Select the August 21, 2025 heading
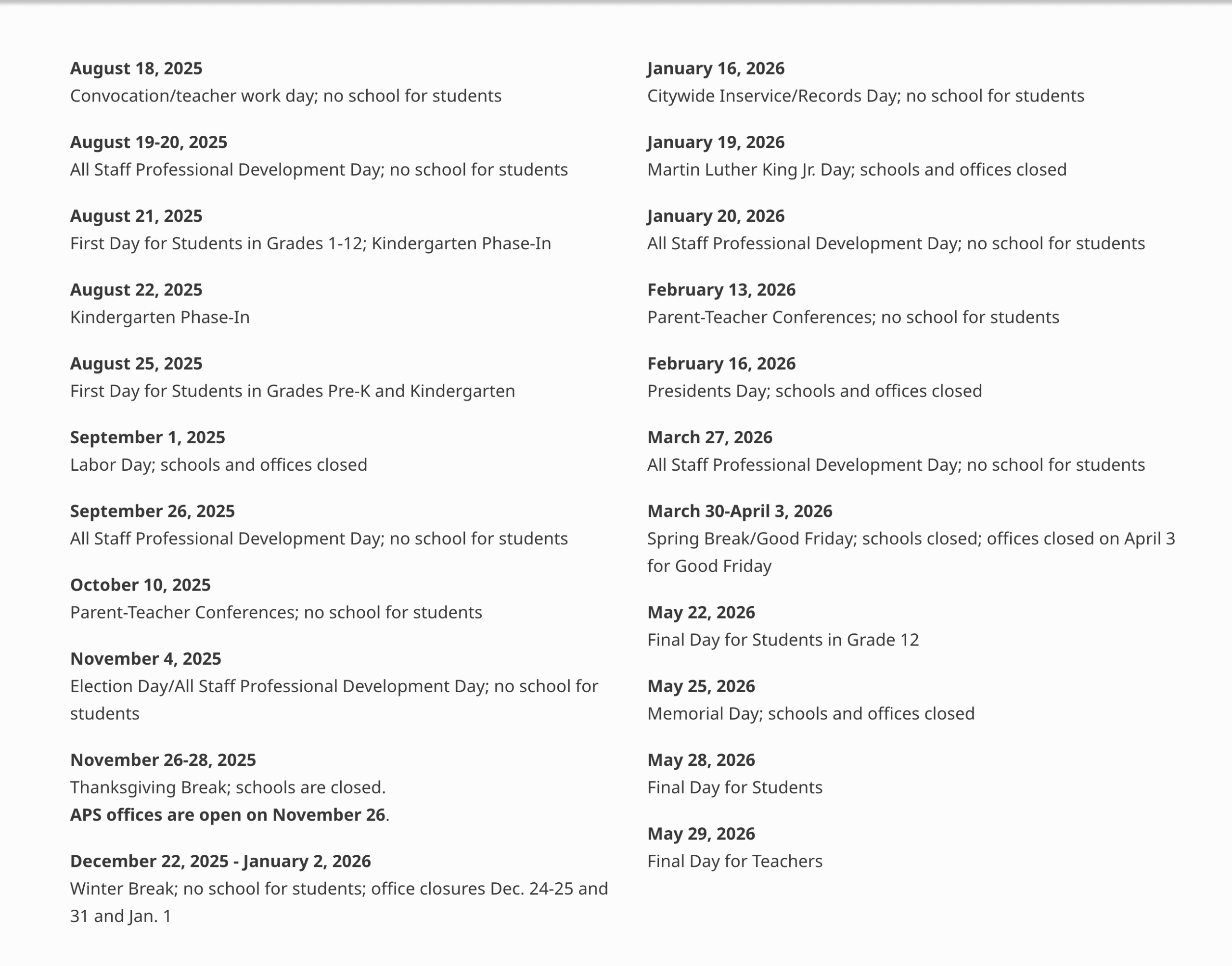Image resolution: width=1232 pixels, height=966 pixels. click(x=136, y=216)
